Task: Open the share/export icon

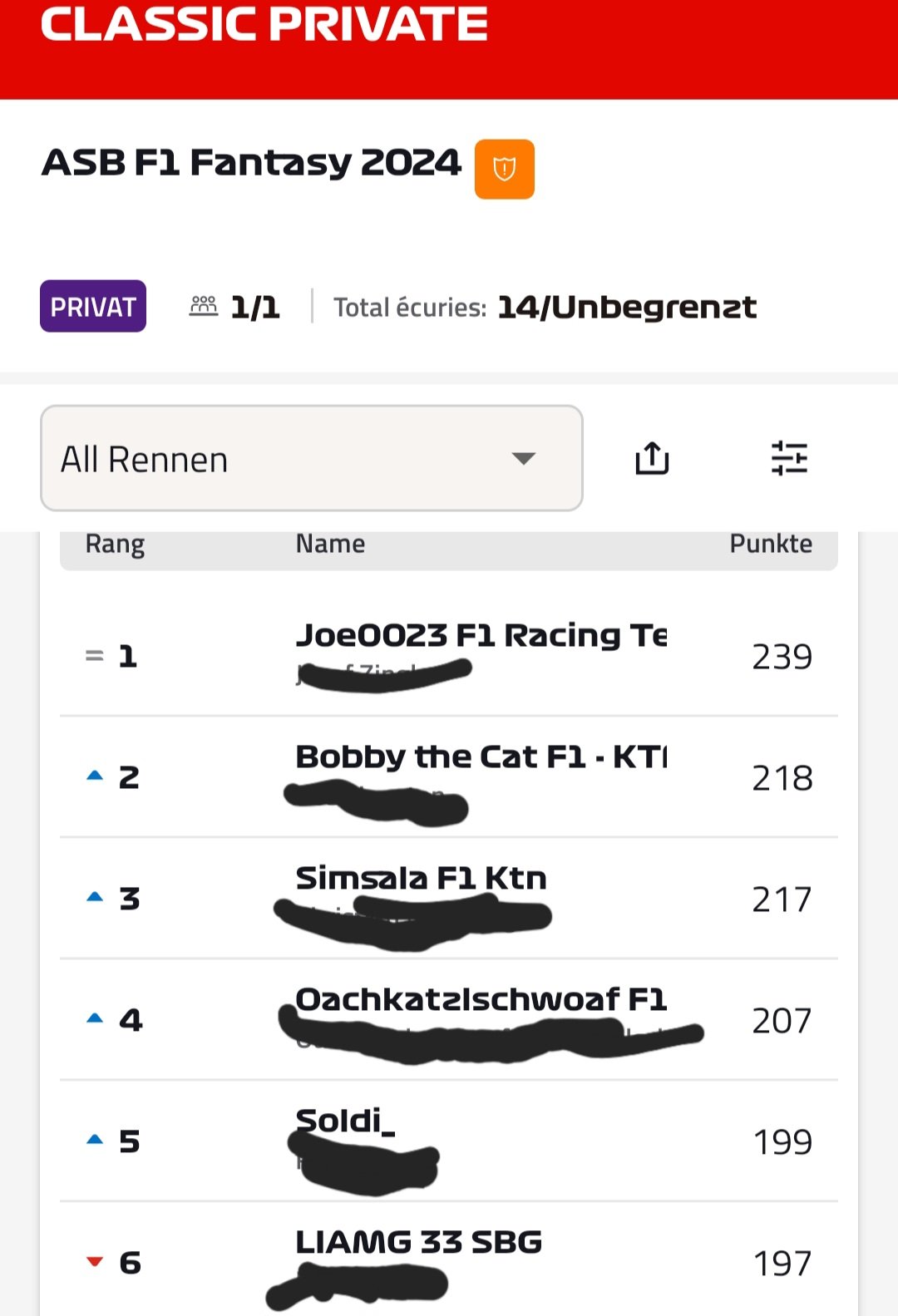Action: 653,458
